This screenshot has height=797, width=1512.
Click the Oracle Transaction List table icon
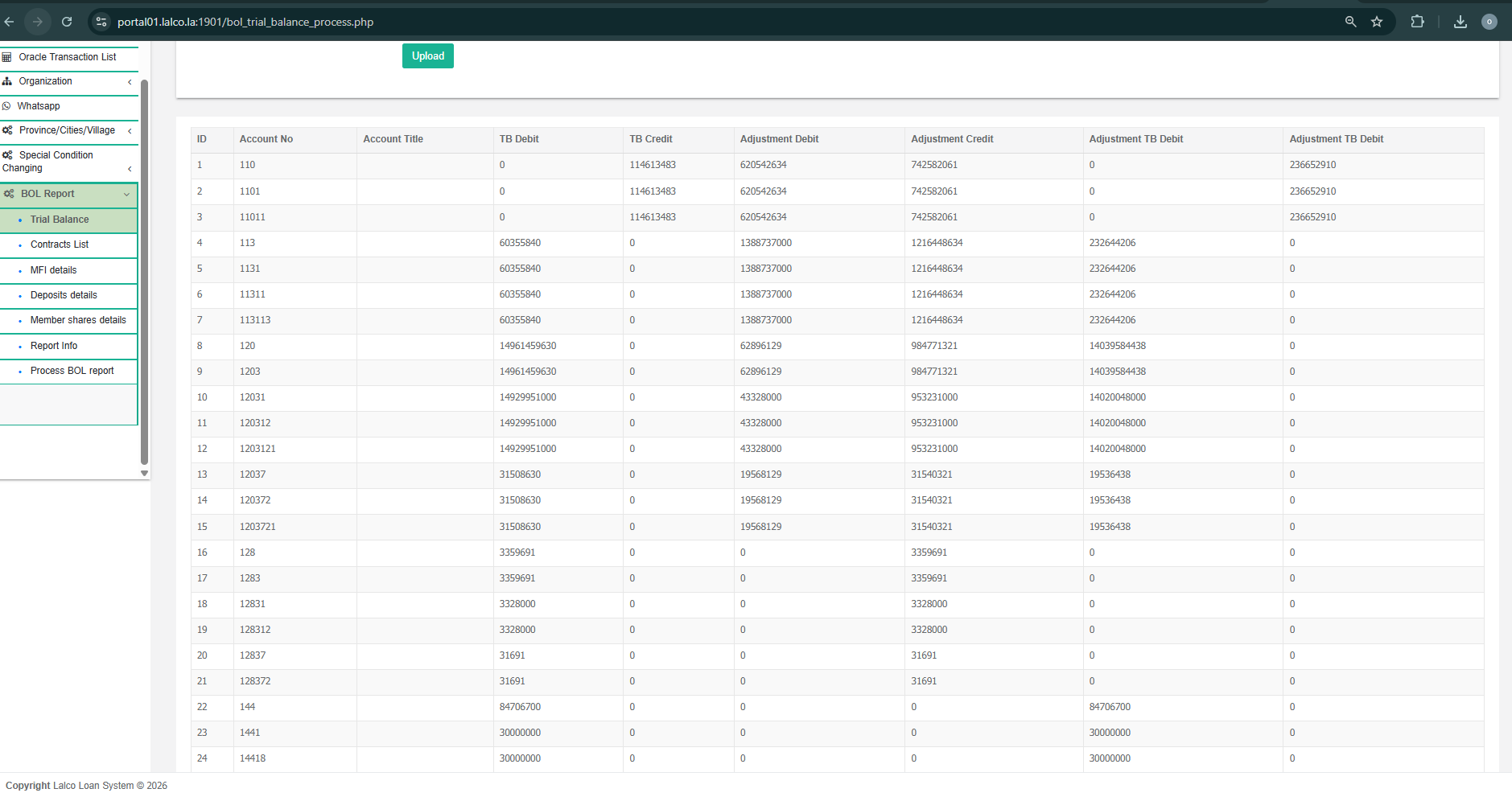pos(7,57)
